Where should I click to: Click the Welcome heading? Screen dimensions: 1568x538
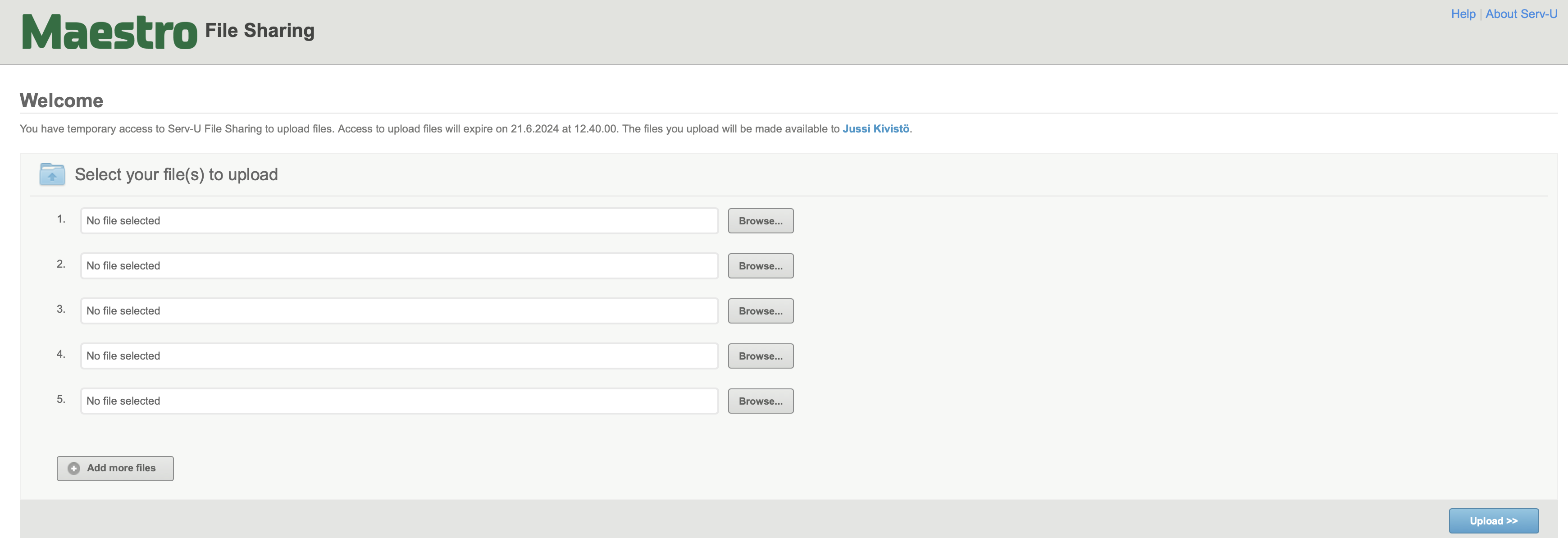point(61,100)
